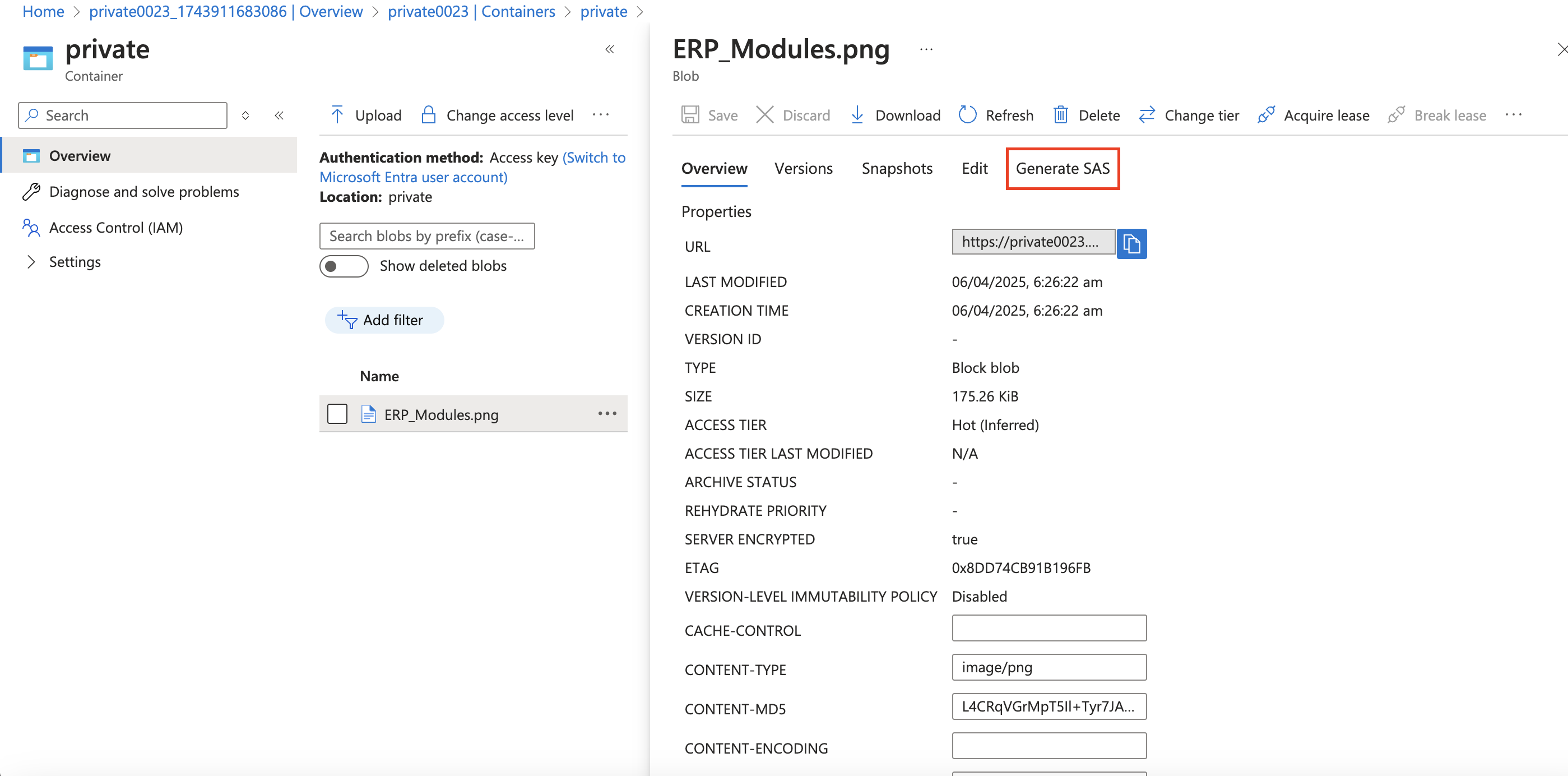Click the Name column header

tap(379, 376)
